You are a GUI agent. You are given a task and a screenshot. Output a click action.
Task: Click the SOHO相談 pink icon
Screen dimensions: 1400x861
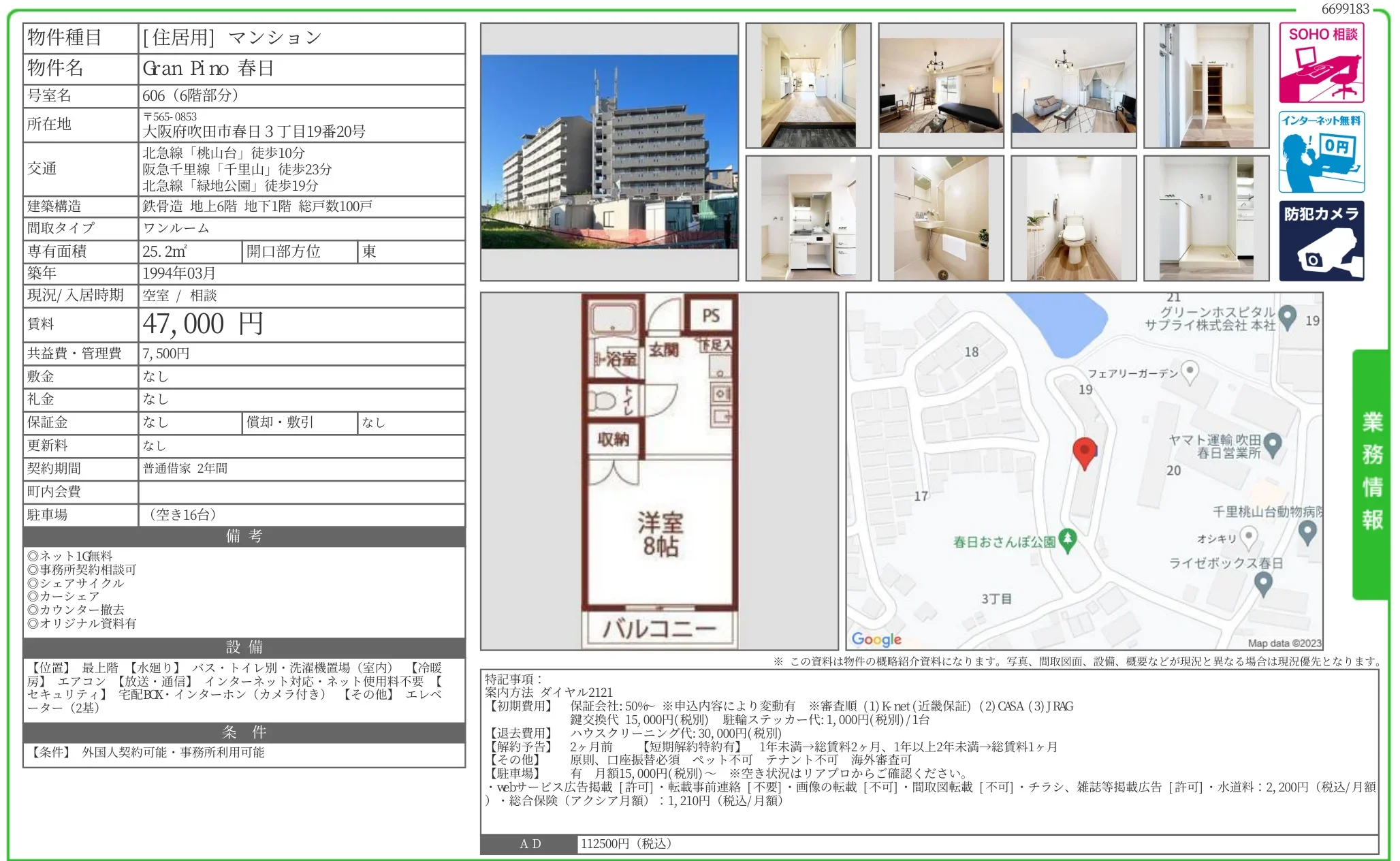tap(1321, 63)
